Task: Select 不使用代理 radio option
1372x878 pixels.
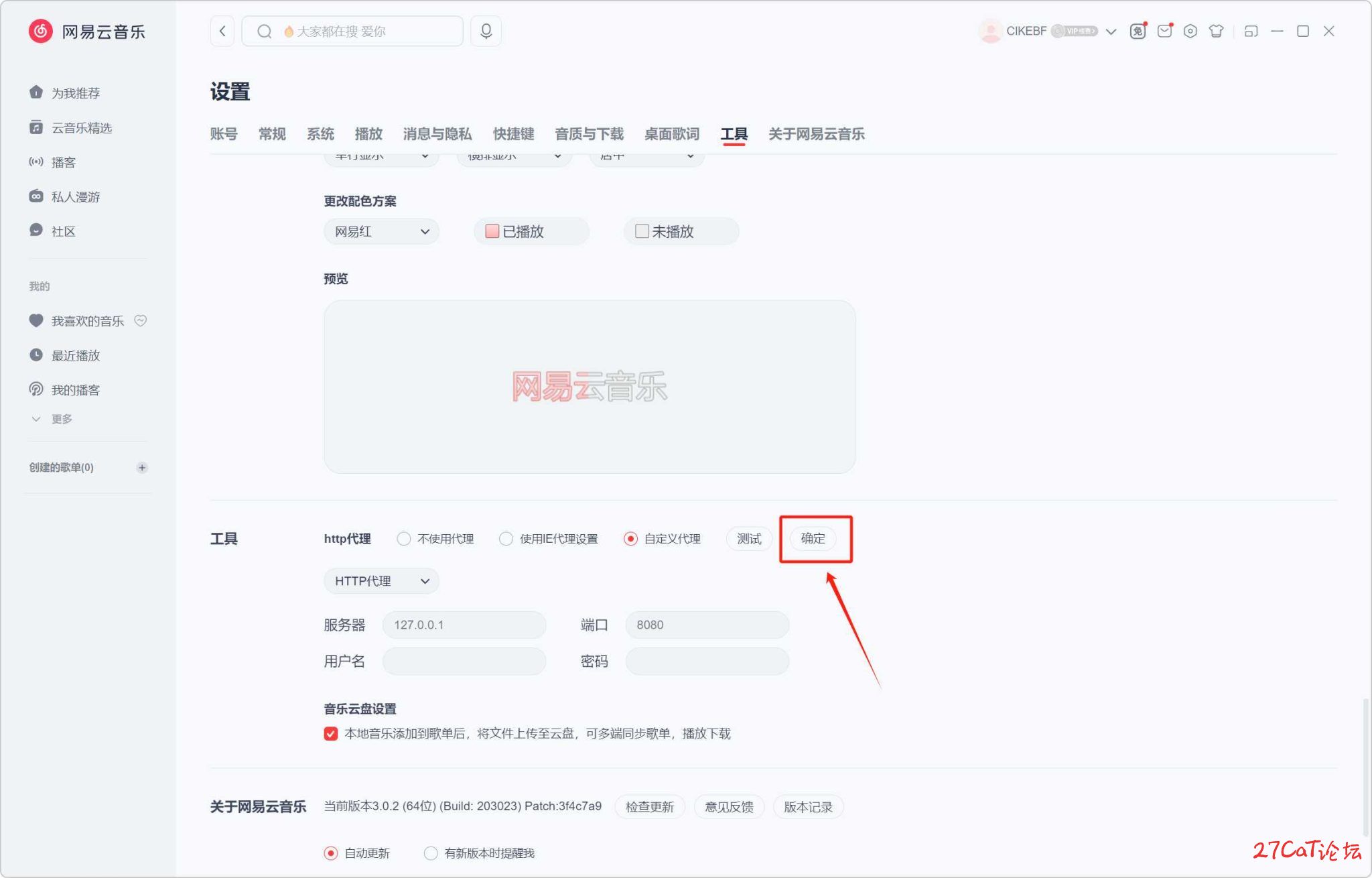Action: click(x=403, y=539)
